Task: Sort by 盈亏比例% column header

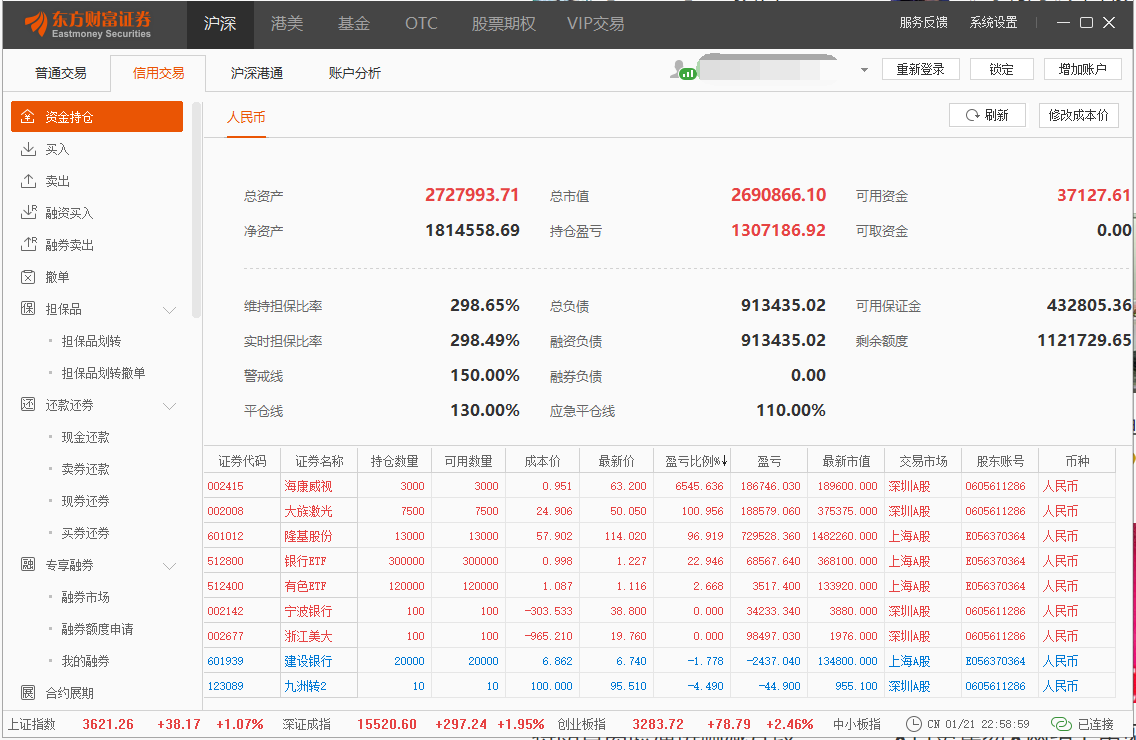Action: tap(696, 461)
